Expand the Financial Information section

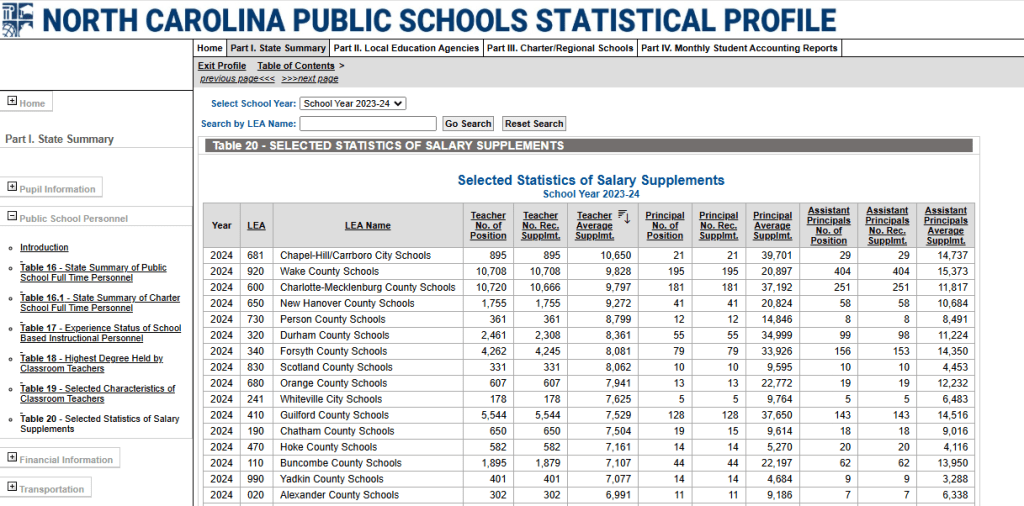(x=12, y=459)
